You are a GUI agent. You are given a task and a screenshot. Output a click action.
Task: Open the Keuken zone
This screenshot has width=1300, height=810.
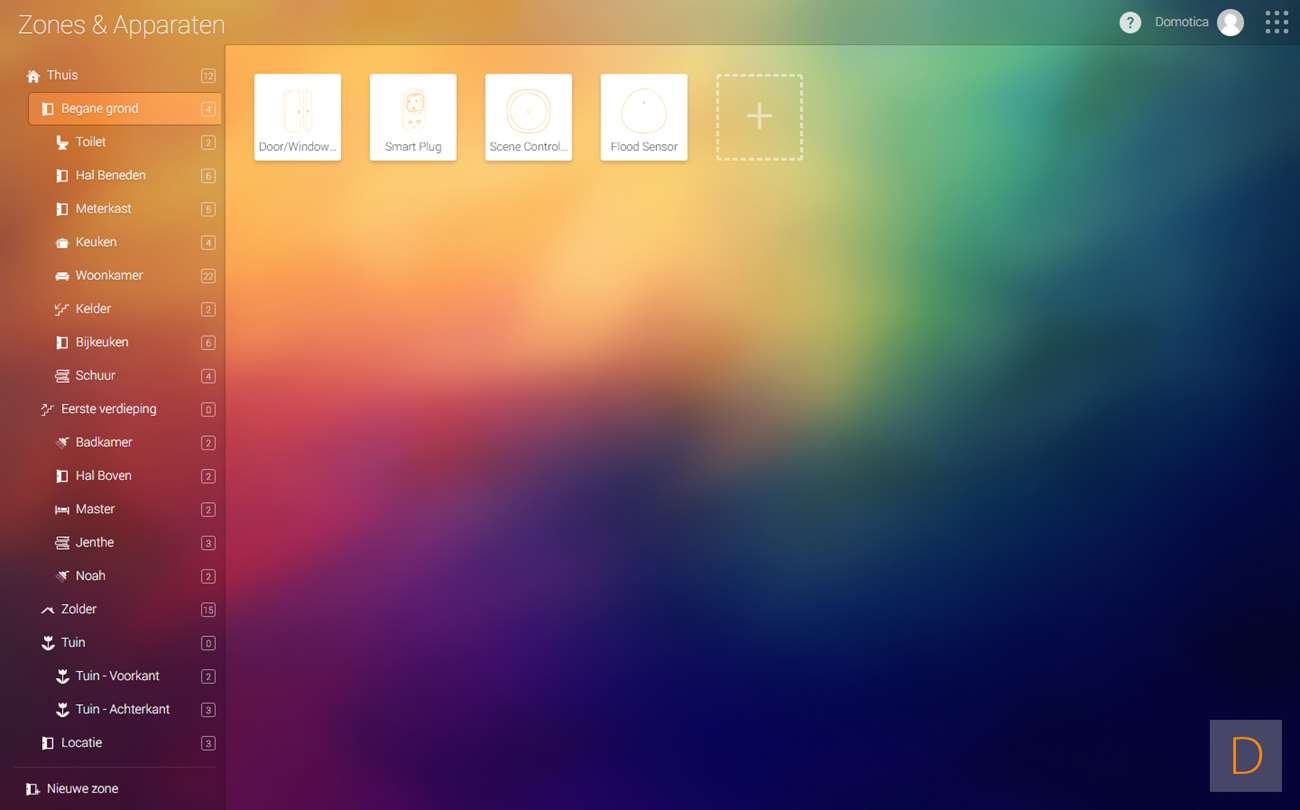(x=96, y=242)
